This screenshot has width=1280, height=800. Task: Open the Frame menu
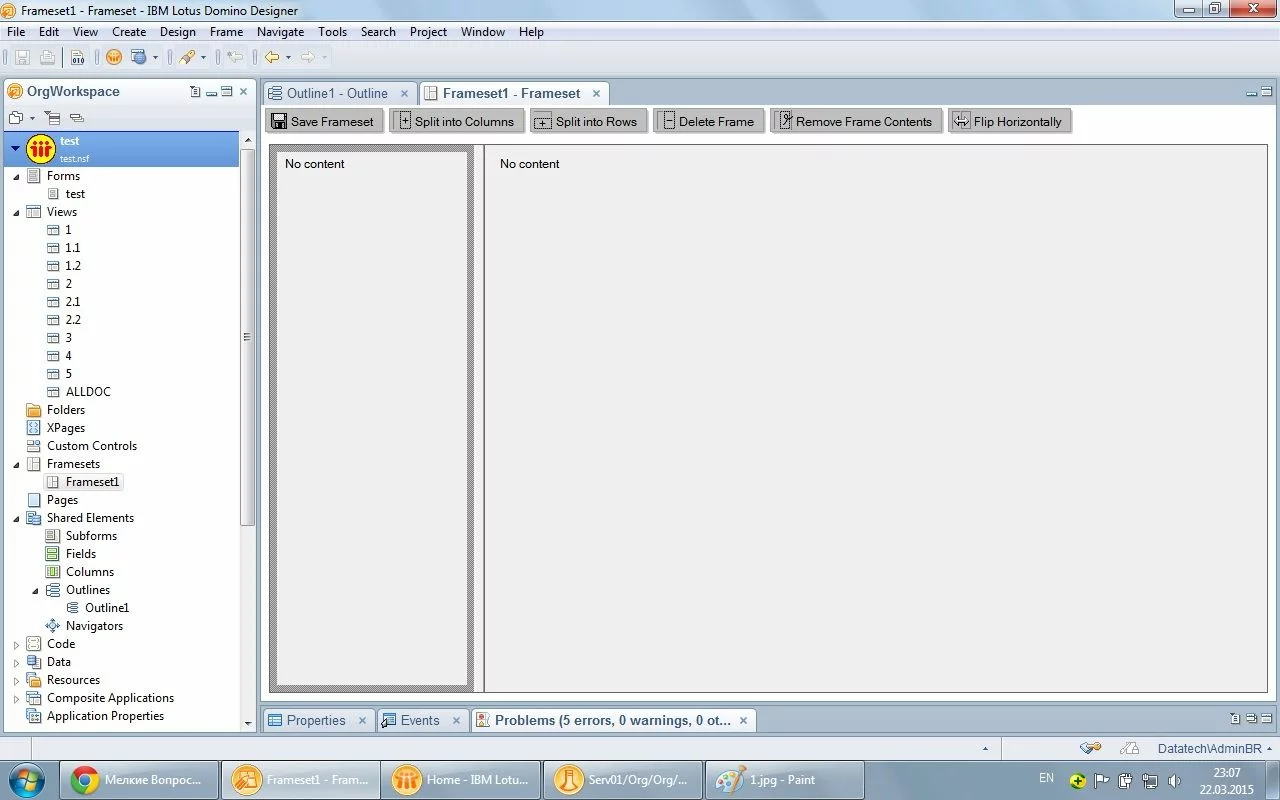(226, 31)
